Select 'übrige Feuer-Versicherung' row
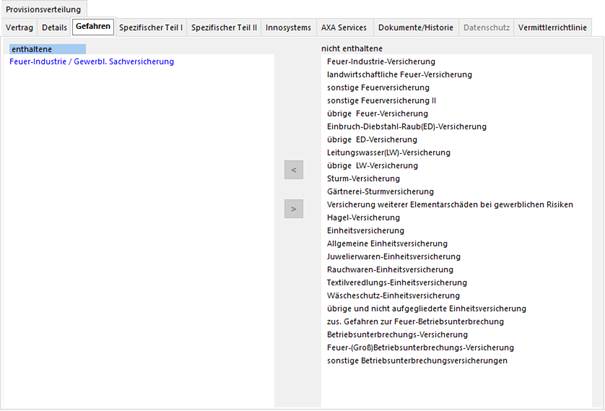 click(x=378, y=113)
